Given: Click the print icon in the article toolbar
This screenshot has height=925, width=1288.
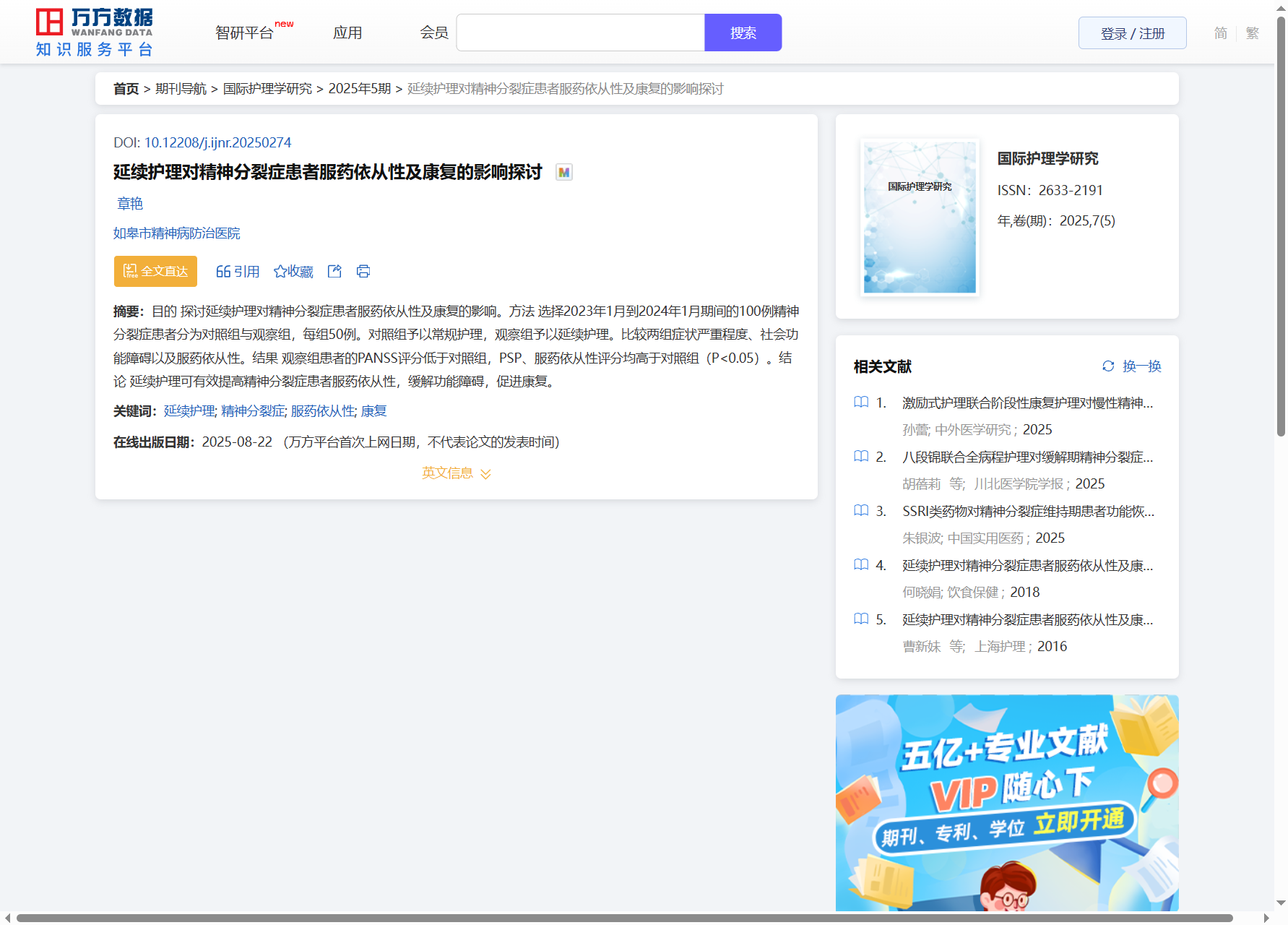Looking at the screenshot, I should [x=363, y=271].
